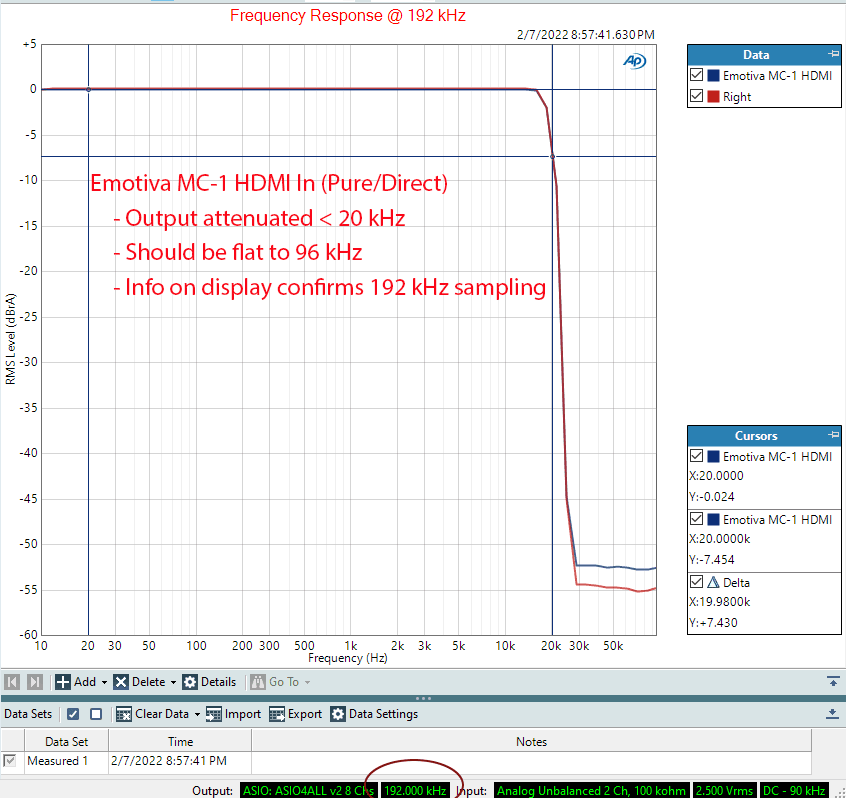
Task: Click the empty Notes cell for Measured 1
Action: click(x=531, y=761)
